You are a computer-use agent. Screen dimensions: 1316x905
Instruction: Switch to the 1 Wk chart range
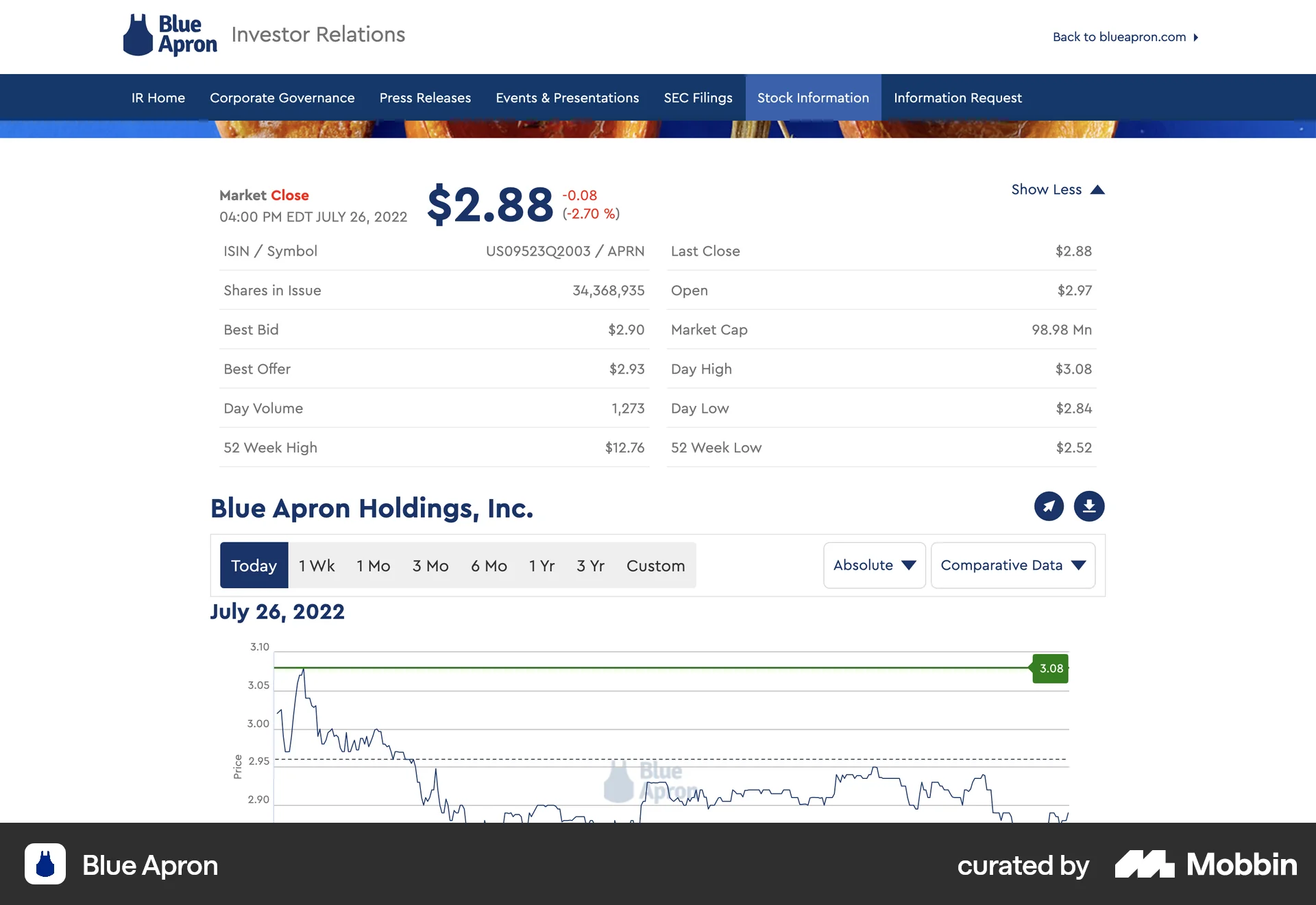pos(316,565)
